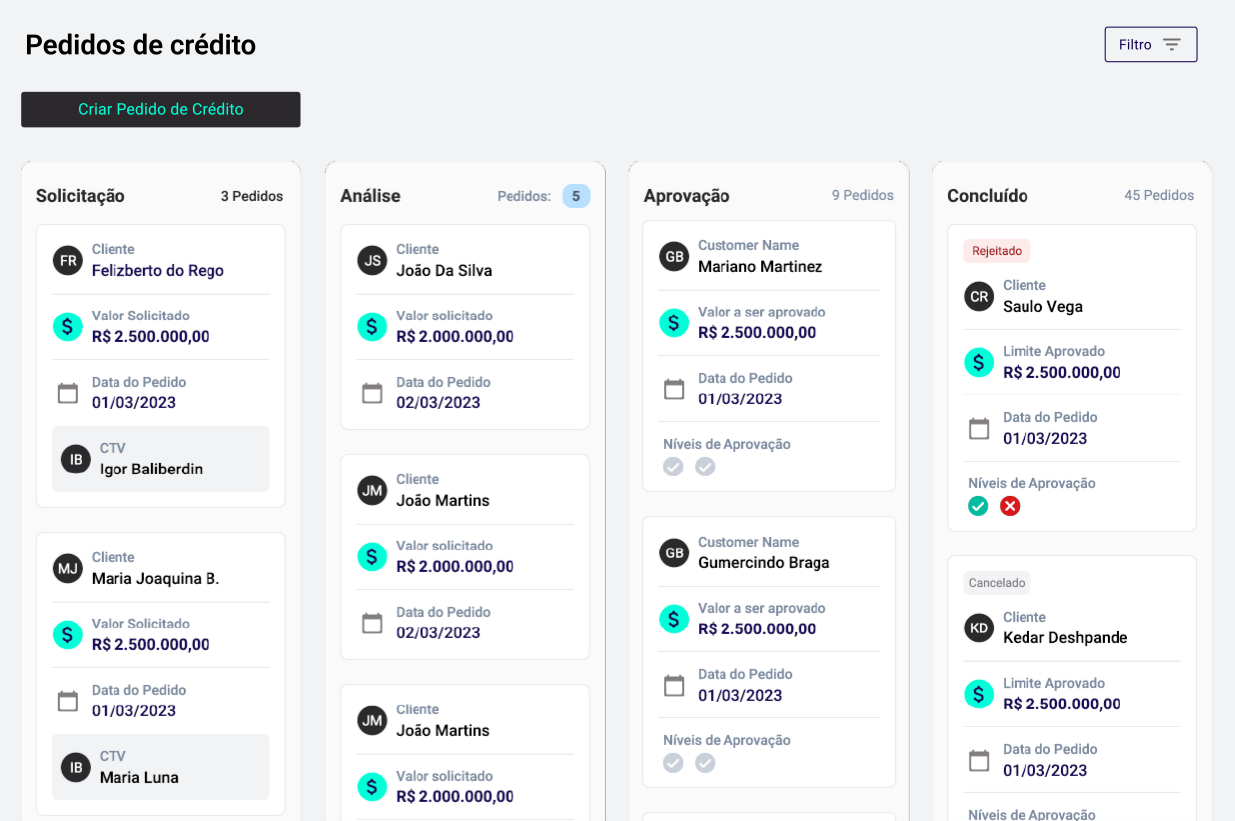Click KD avatar beside Kedar Deshpande

[979, 628]
